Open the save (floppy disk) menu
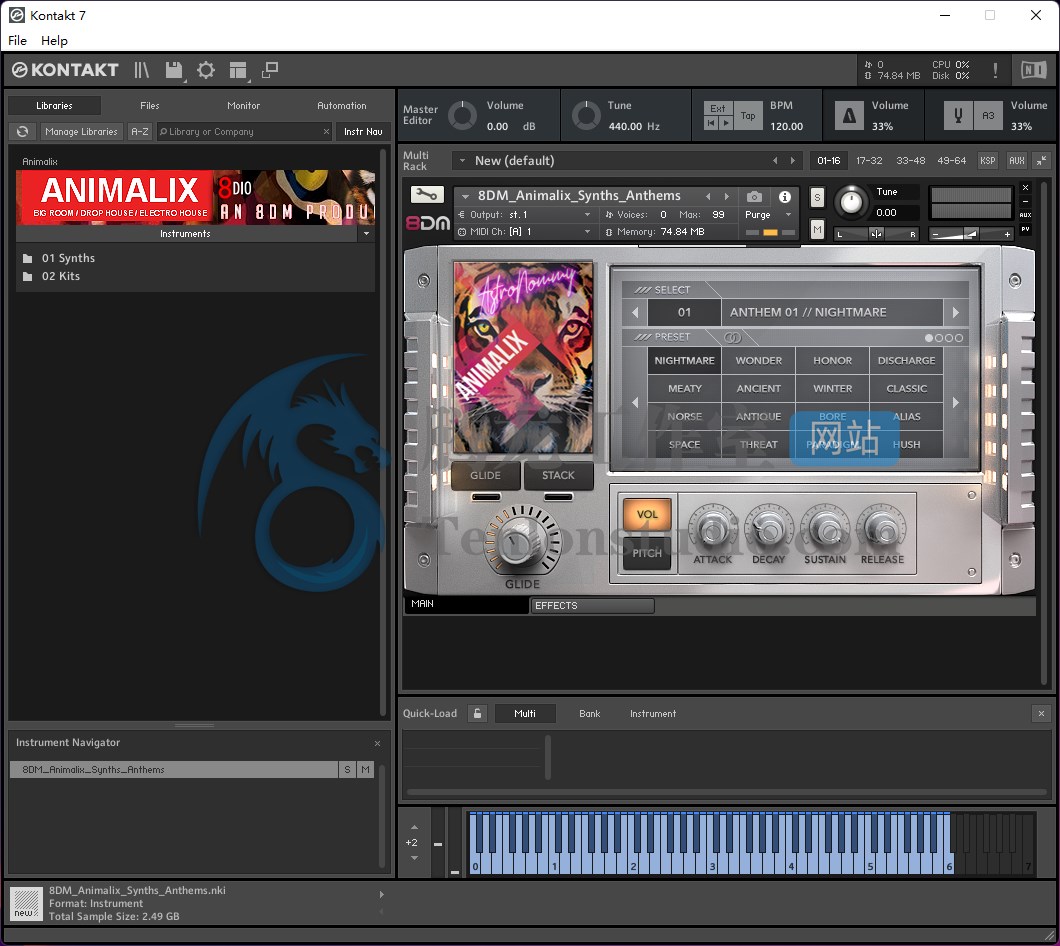This screenshot has height=946, width=1060. tap(174, 70)
